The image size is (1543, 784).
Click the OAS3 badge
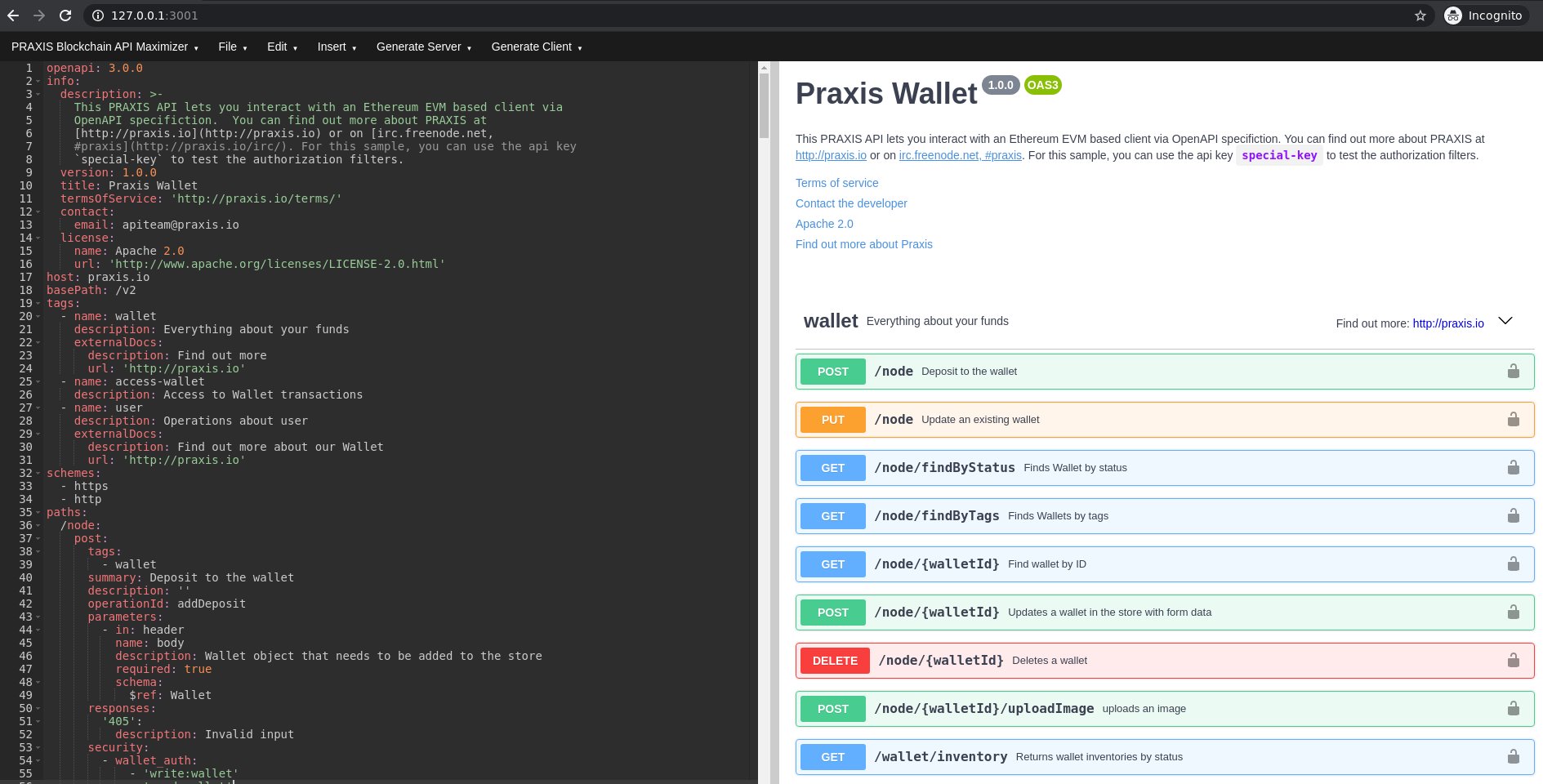1042,85
